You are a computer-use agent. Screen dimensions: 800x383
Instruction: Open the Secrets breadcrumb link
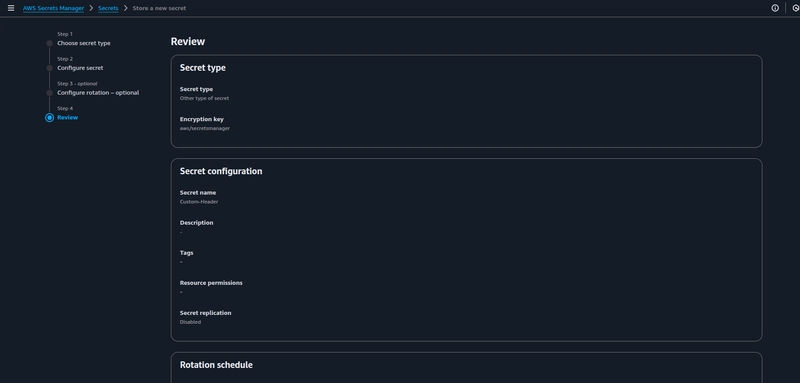coord(108,8)
